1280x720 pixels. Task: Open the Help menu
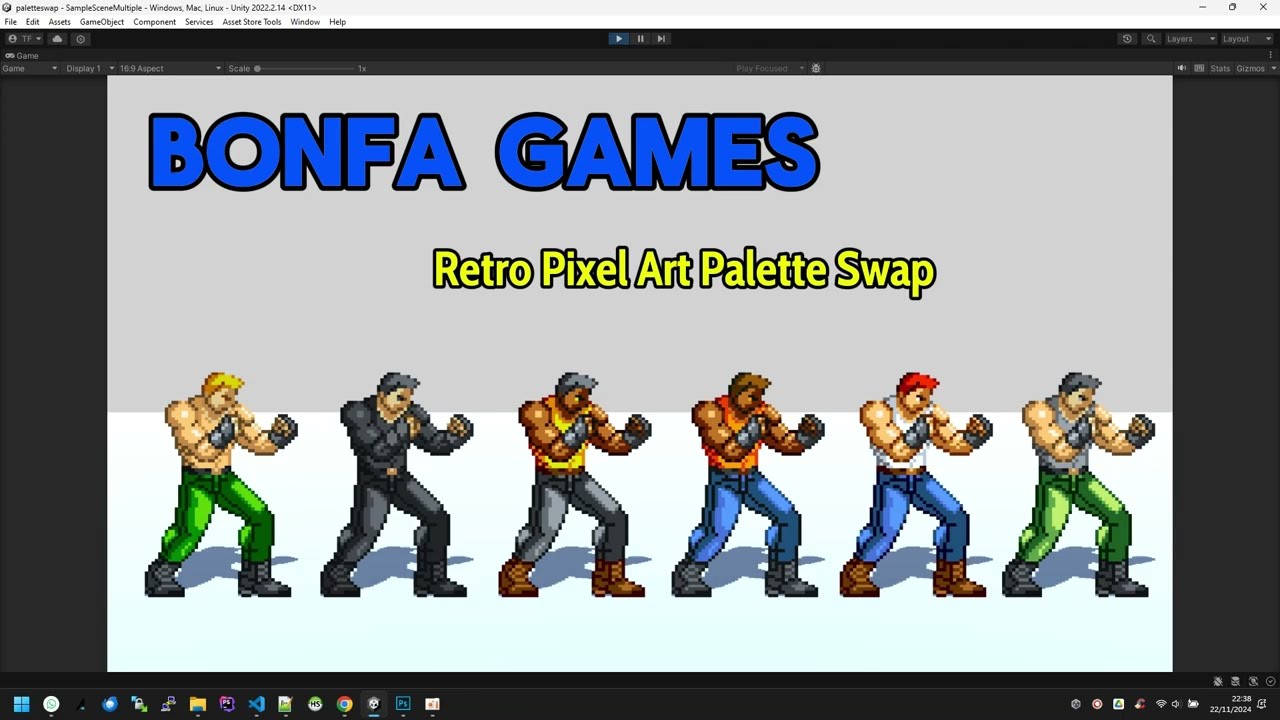[x=338, y=22]
